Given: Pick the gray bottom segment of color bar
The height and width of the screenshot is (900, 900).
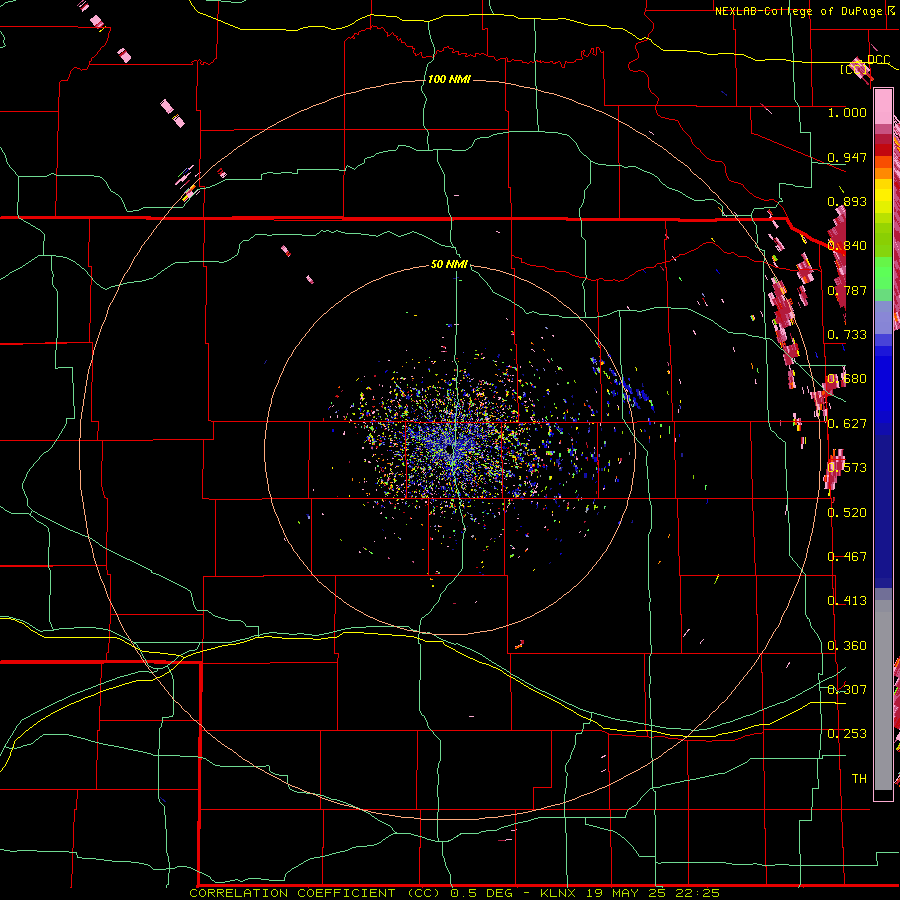Looking at the screenshot, I should [883, 695].
